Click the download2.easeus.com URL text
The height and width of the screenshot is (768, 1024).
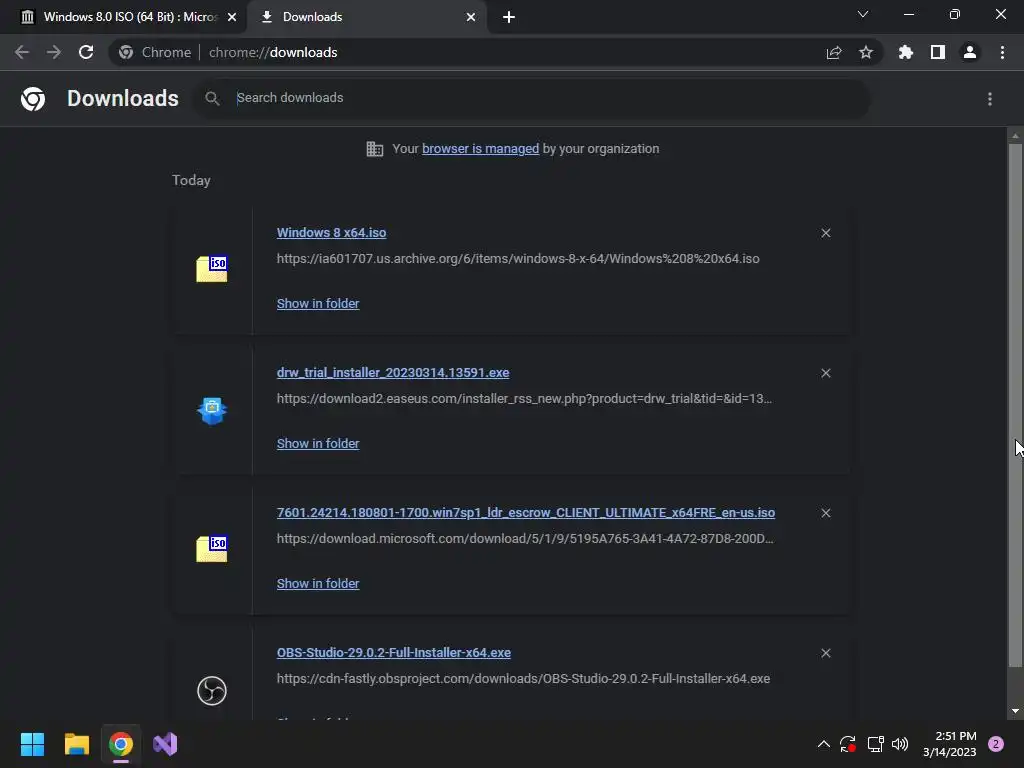pyautogui.click(x=524, y=398)
